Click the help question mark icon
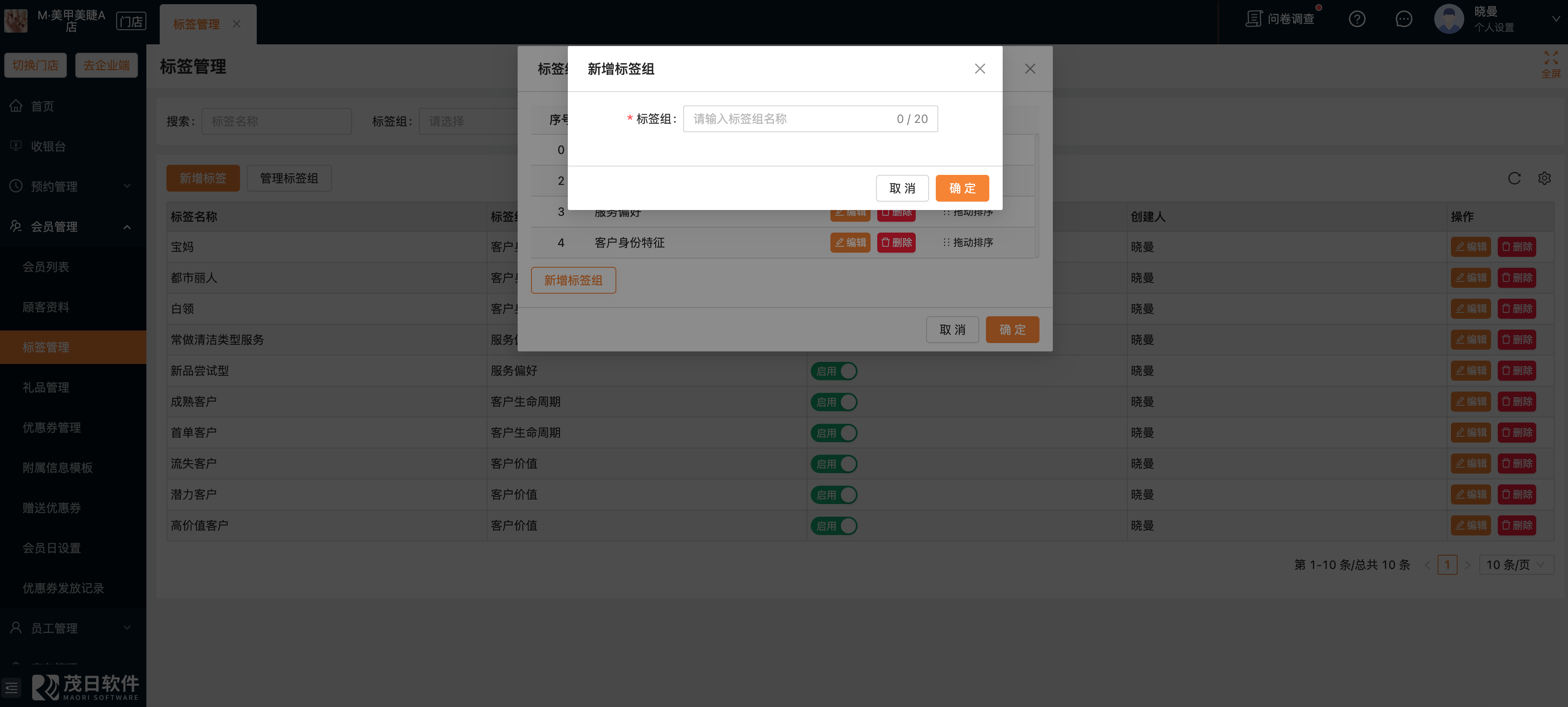The width and height of the screenshot is (1568, 707). [x=1357, y=20]
